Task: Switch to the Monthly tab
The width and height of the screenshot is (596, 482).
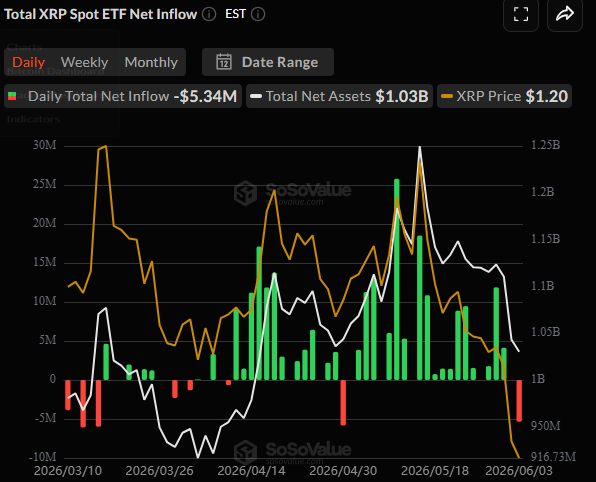Action: [151, 62]
